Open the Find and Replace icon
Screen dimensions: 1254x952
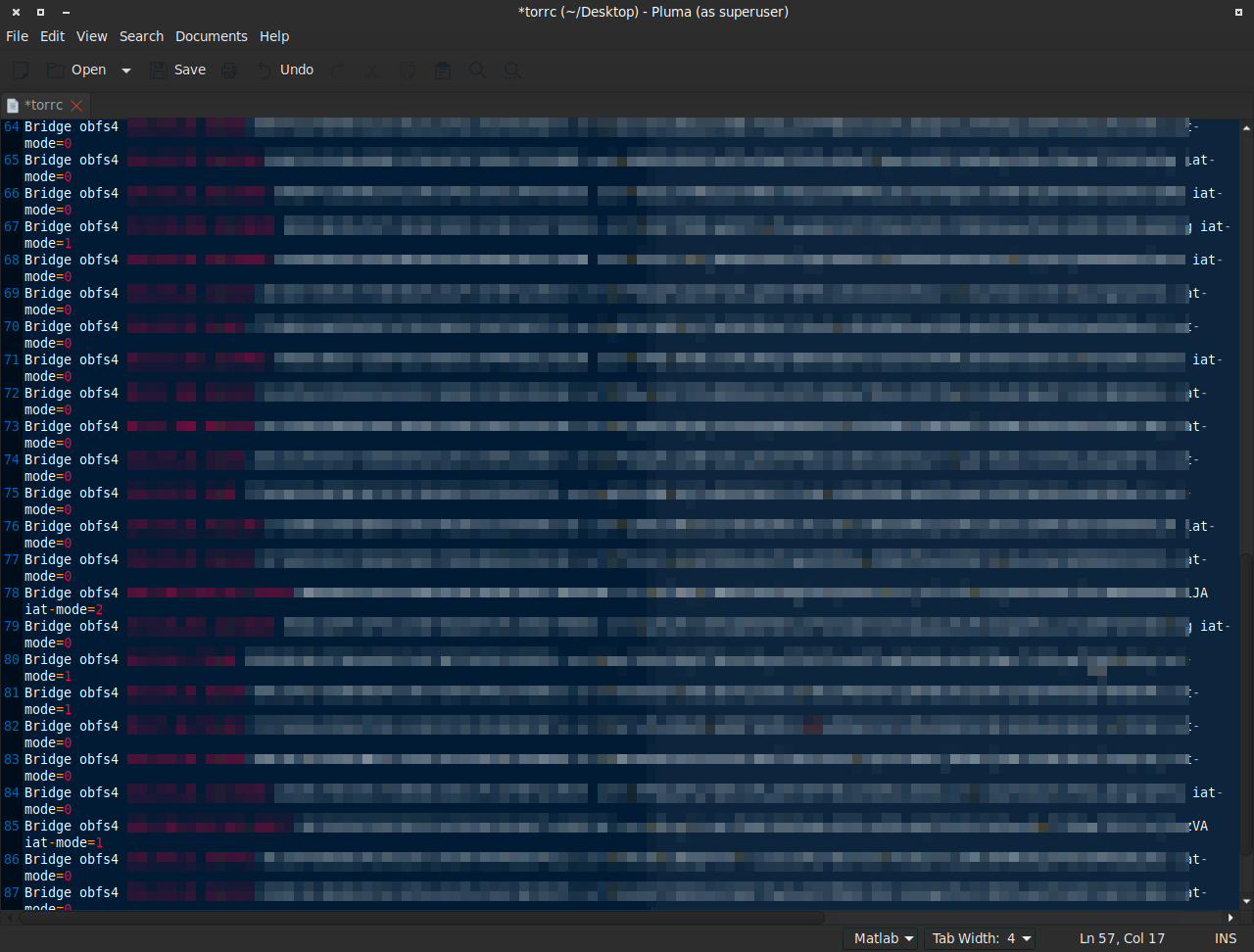coord(511,71)
